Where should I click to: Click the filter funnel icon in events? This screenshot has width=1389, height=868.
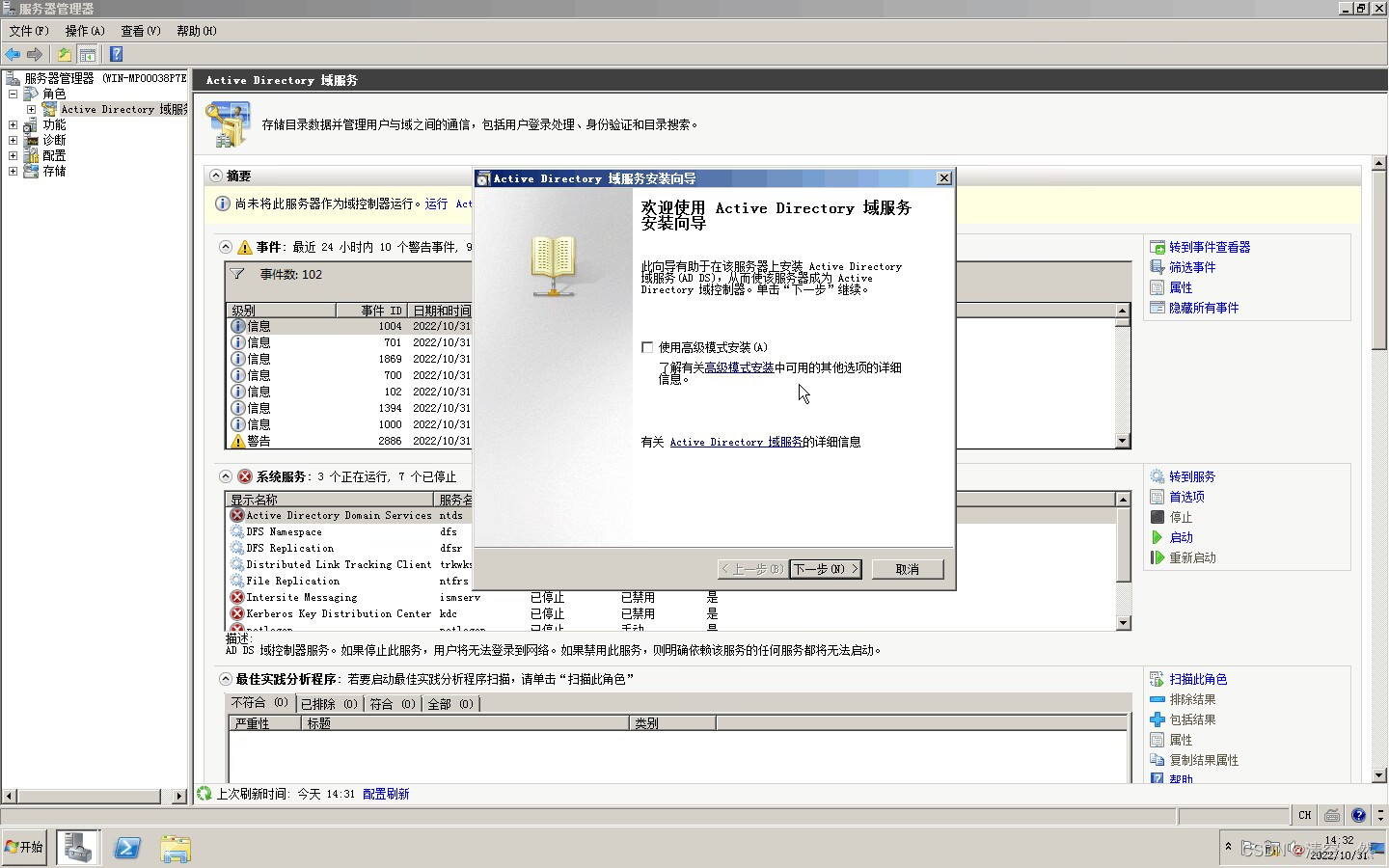coord(237,274)
